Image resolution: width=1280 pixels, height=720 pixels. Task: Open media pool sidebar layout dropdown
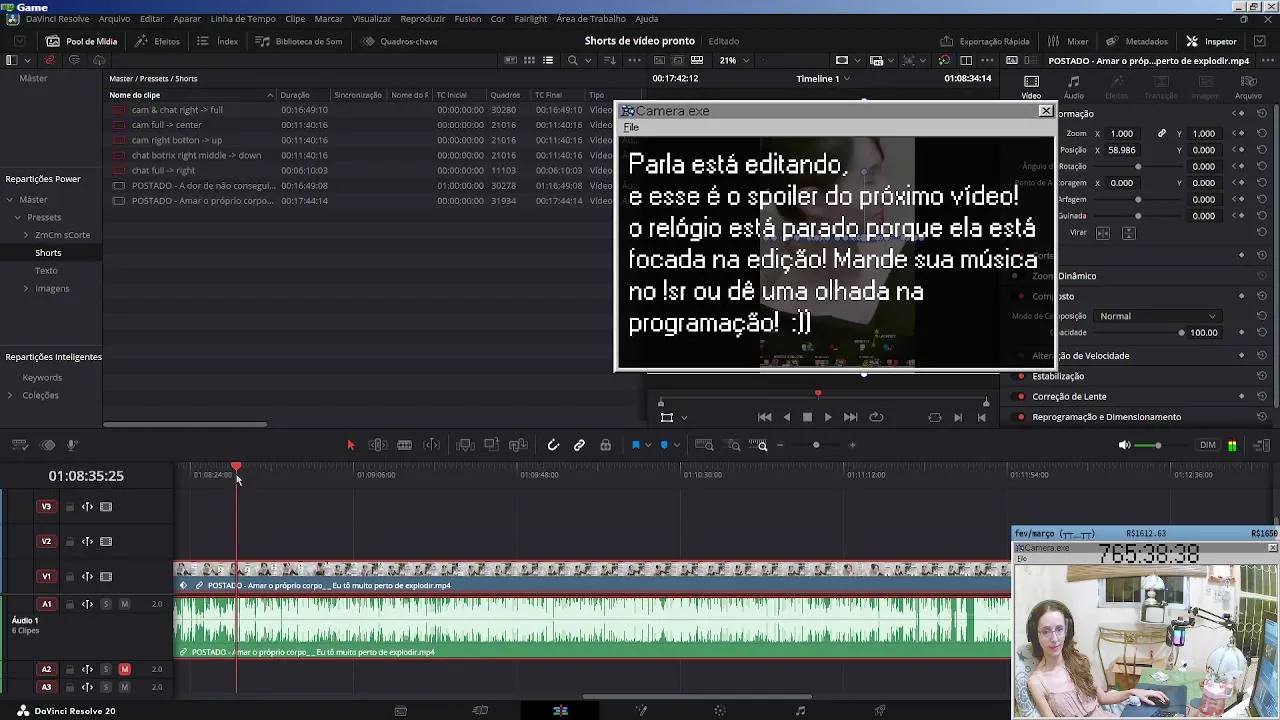point(29,60)
